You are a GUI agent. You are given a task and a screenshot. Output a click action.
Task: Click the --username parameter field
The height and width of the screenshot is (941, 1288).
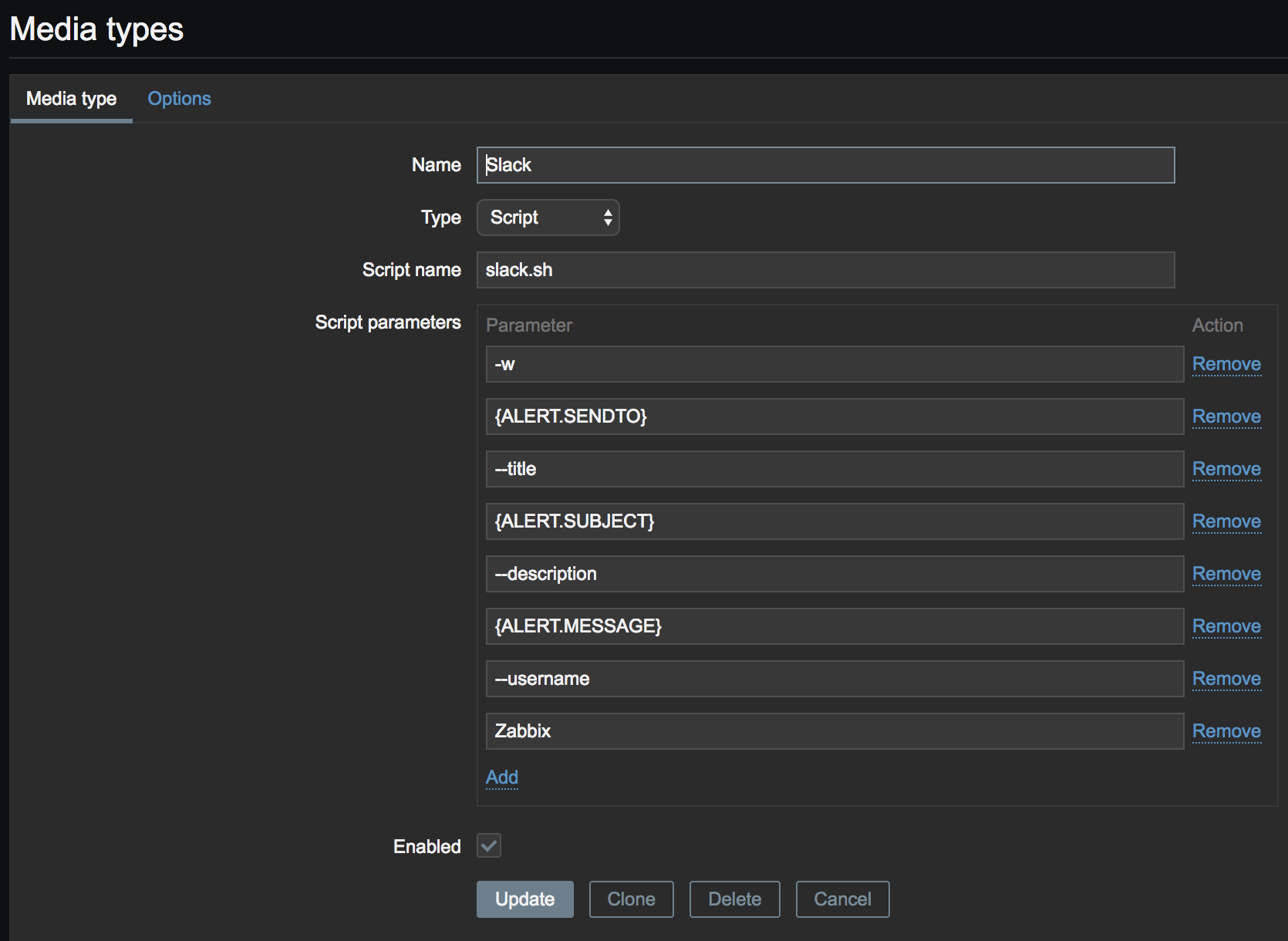(x=835, y=679)
